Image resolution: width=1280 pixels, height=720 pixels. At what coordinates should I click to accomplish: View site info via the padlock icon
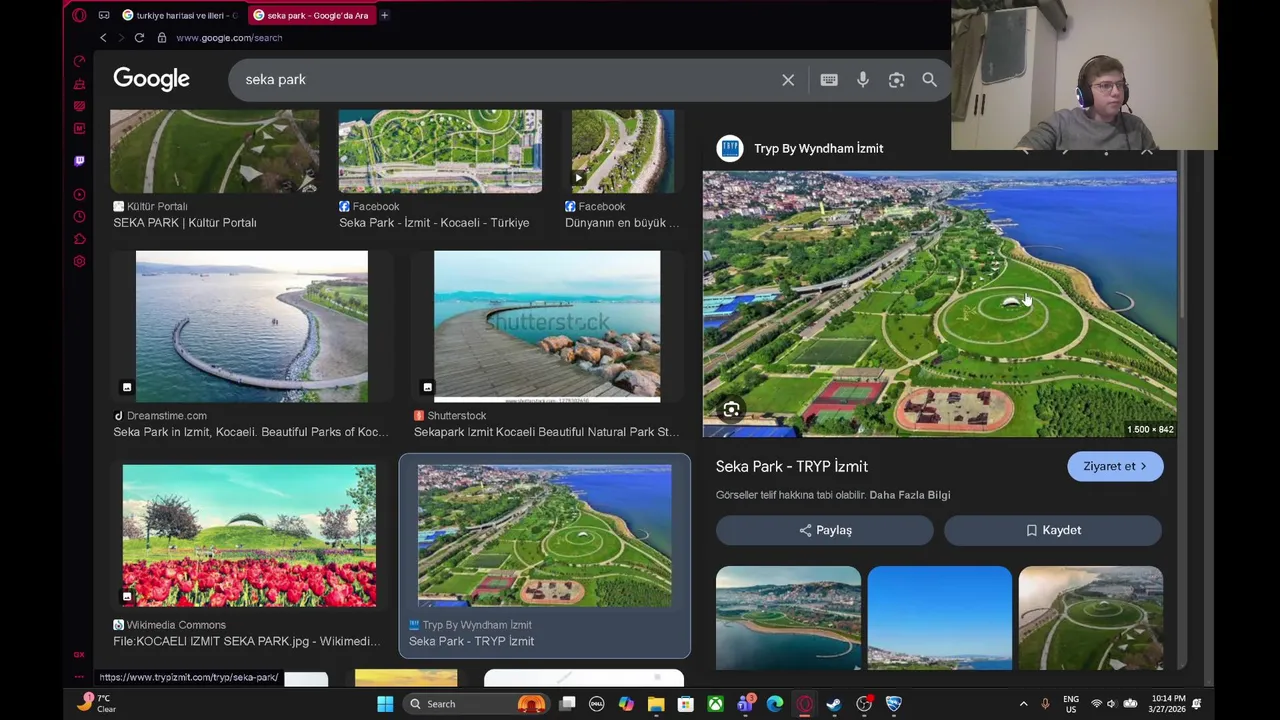(x=162, y=38)
